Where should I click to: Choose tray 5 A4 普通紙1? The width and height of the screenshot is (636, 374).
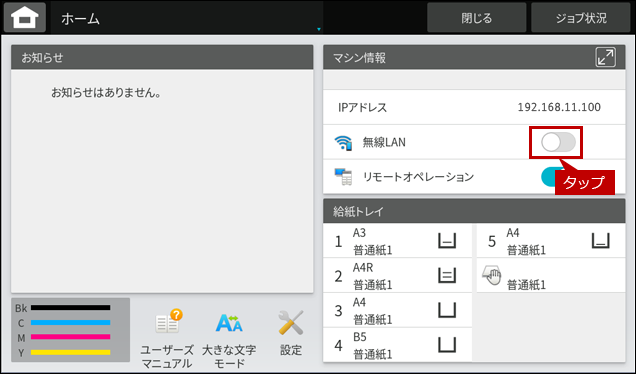coord(551,241)
